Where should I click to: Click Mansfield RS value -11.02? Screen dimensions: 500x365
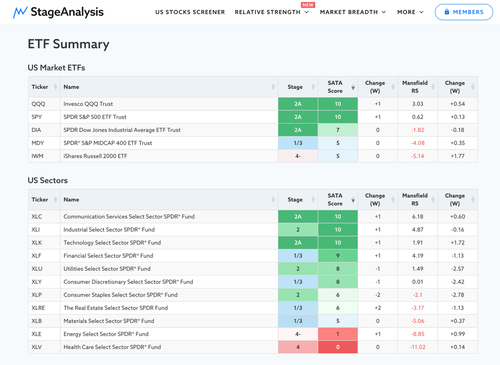point(418,347)
